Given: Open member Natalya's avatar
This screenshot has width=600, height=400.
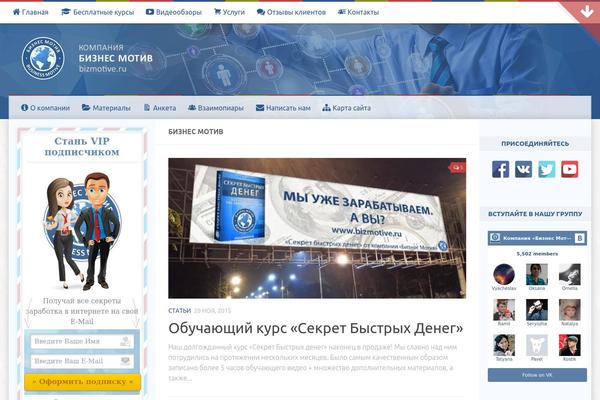Looking at the screenshot, I should point(570,310).
